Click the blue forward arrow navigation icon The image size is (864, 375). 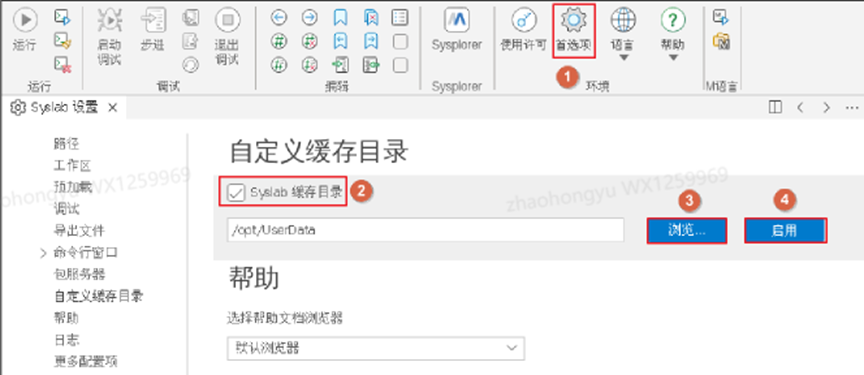pos(310,18)
